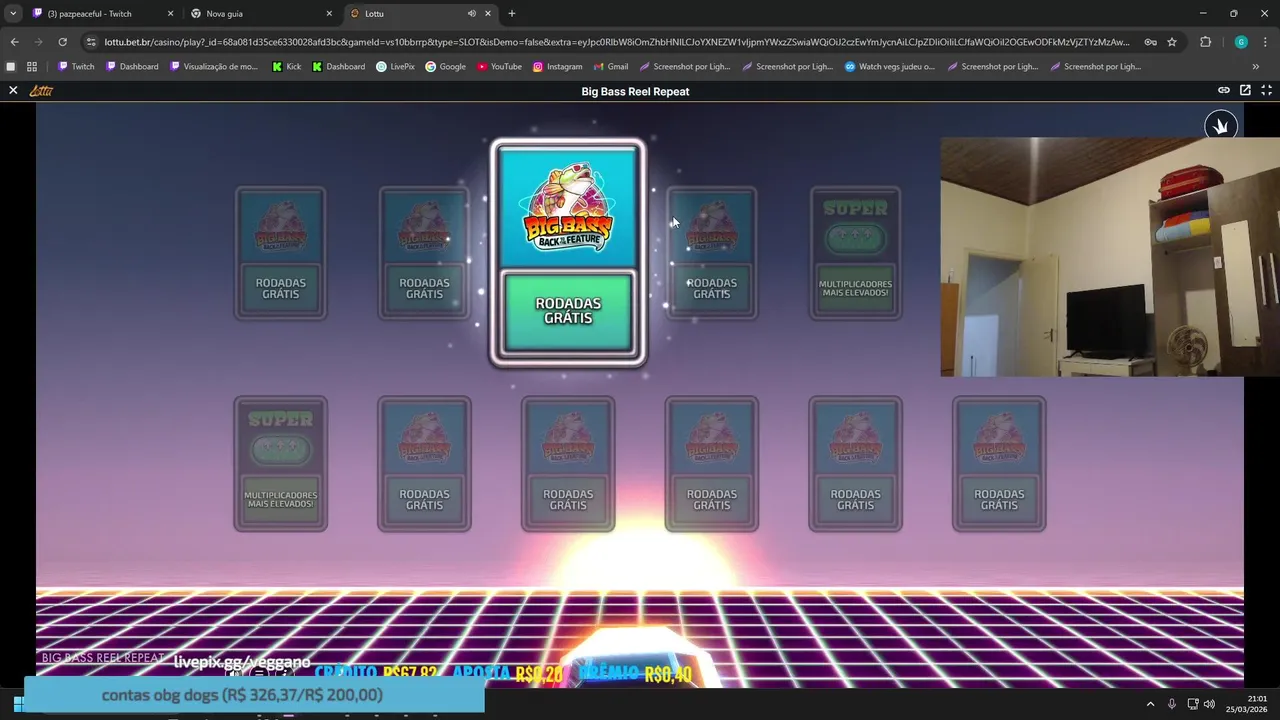
Task: Open the tab search dropdown arrow
Action: (13, 14)
